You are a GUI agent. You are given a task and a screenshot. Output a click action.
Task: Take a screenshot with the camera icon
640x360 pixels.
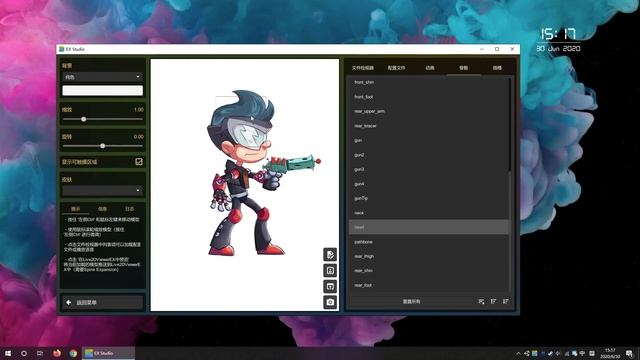(330, 302)
